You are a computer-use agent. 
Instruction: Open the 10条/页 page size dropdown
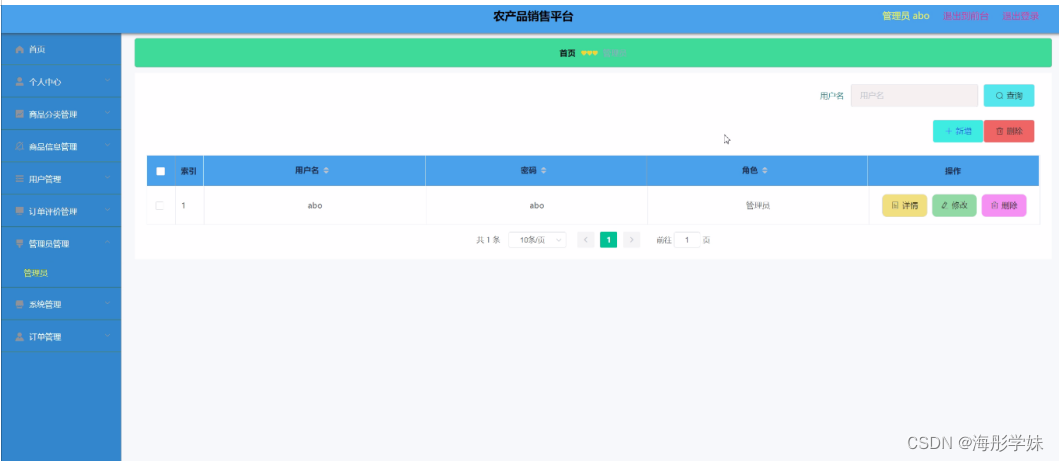[x=537, y=240]
